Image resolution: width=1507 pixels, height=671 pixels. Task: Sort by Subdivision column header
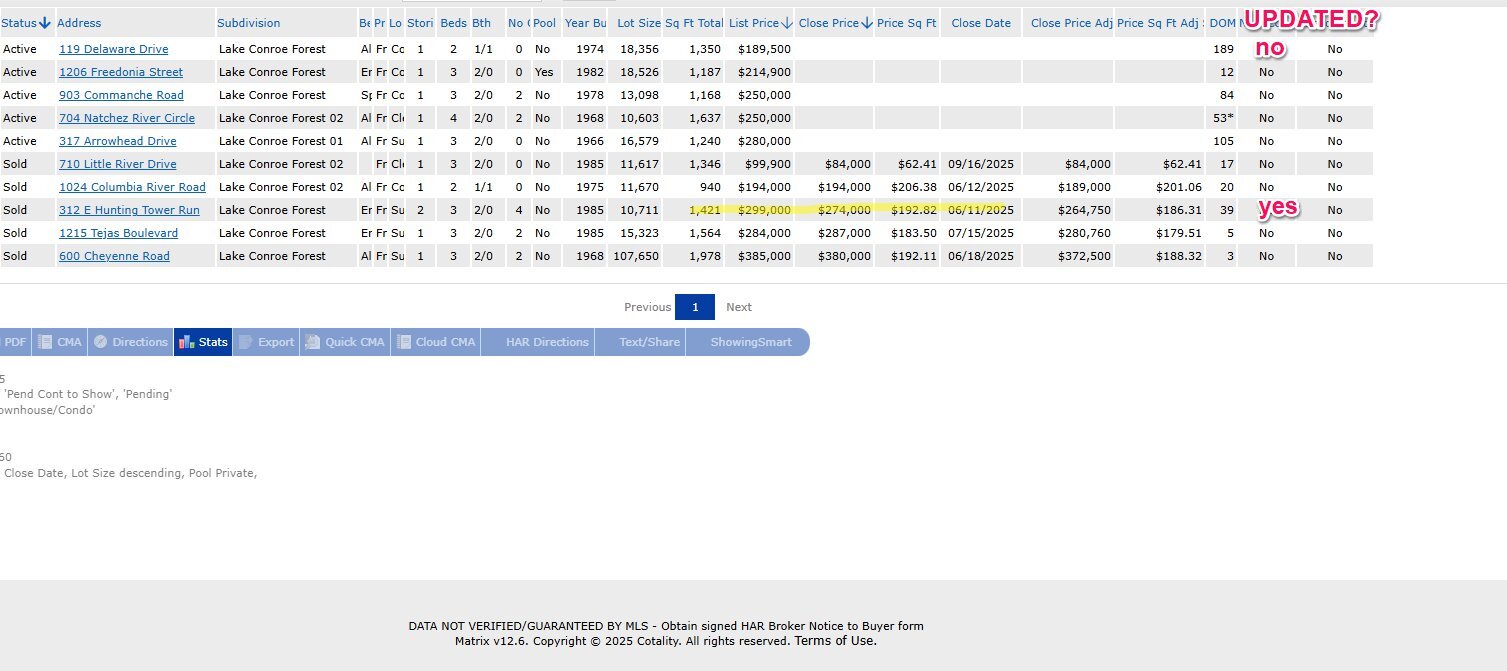[249, 23]
